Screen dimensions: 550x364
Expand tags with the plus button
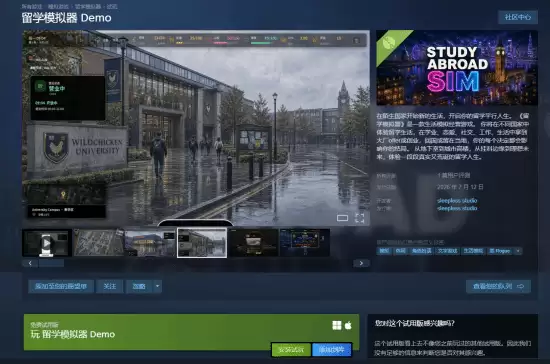pos(518,251)
